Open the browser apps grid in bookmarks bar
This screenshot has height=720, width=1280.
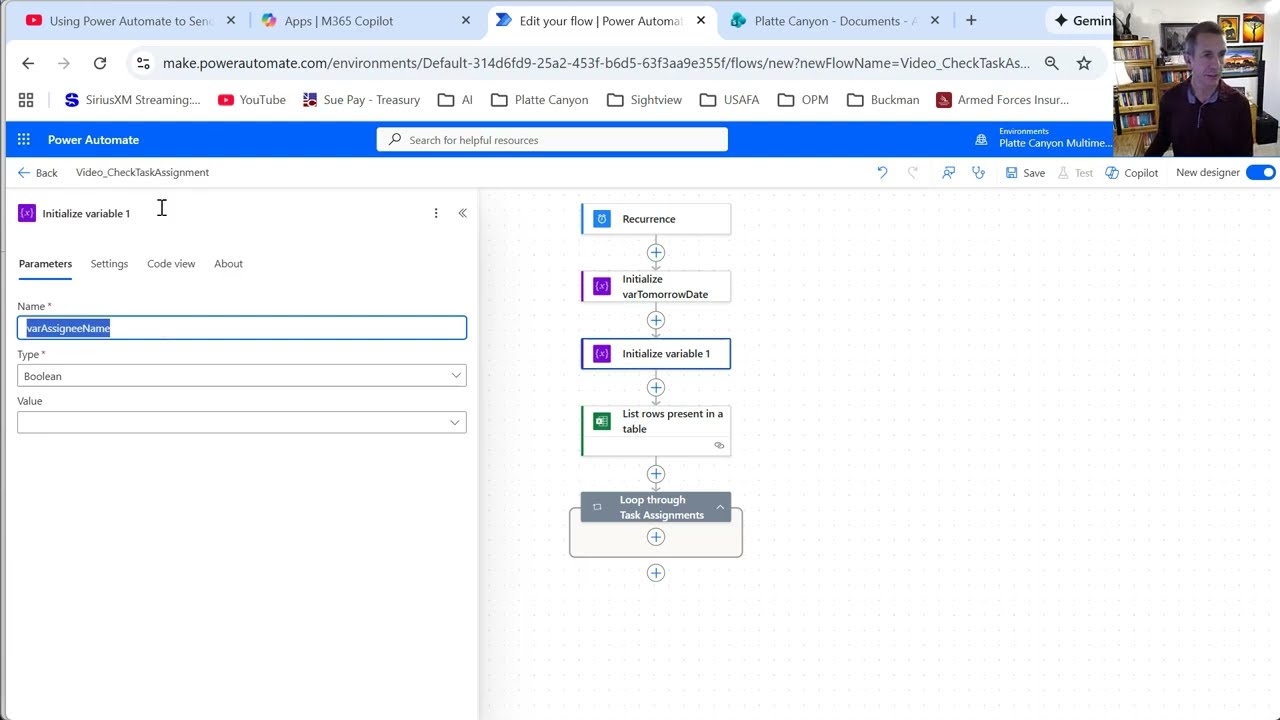click(x=26, y=100)
